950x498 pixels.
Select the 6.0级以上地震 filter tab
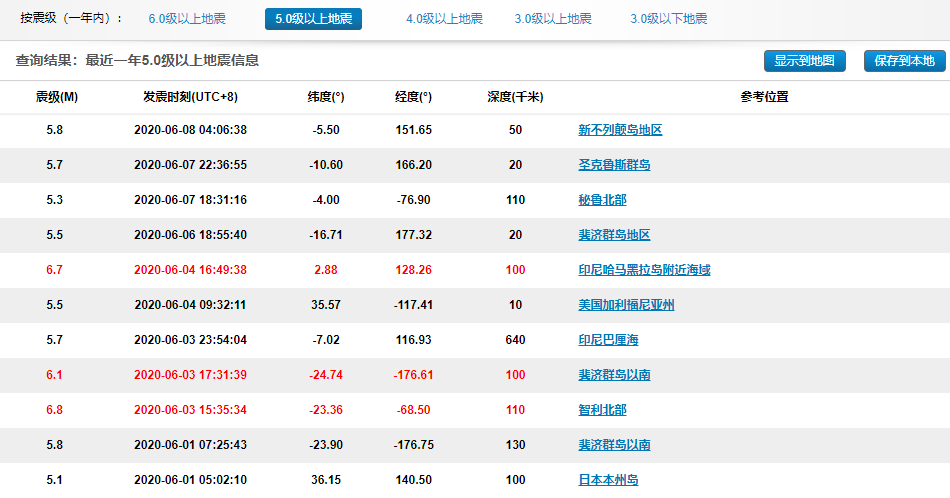187,19
